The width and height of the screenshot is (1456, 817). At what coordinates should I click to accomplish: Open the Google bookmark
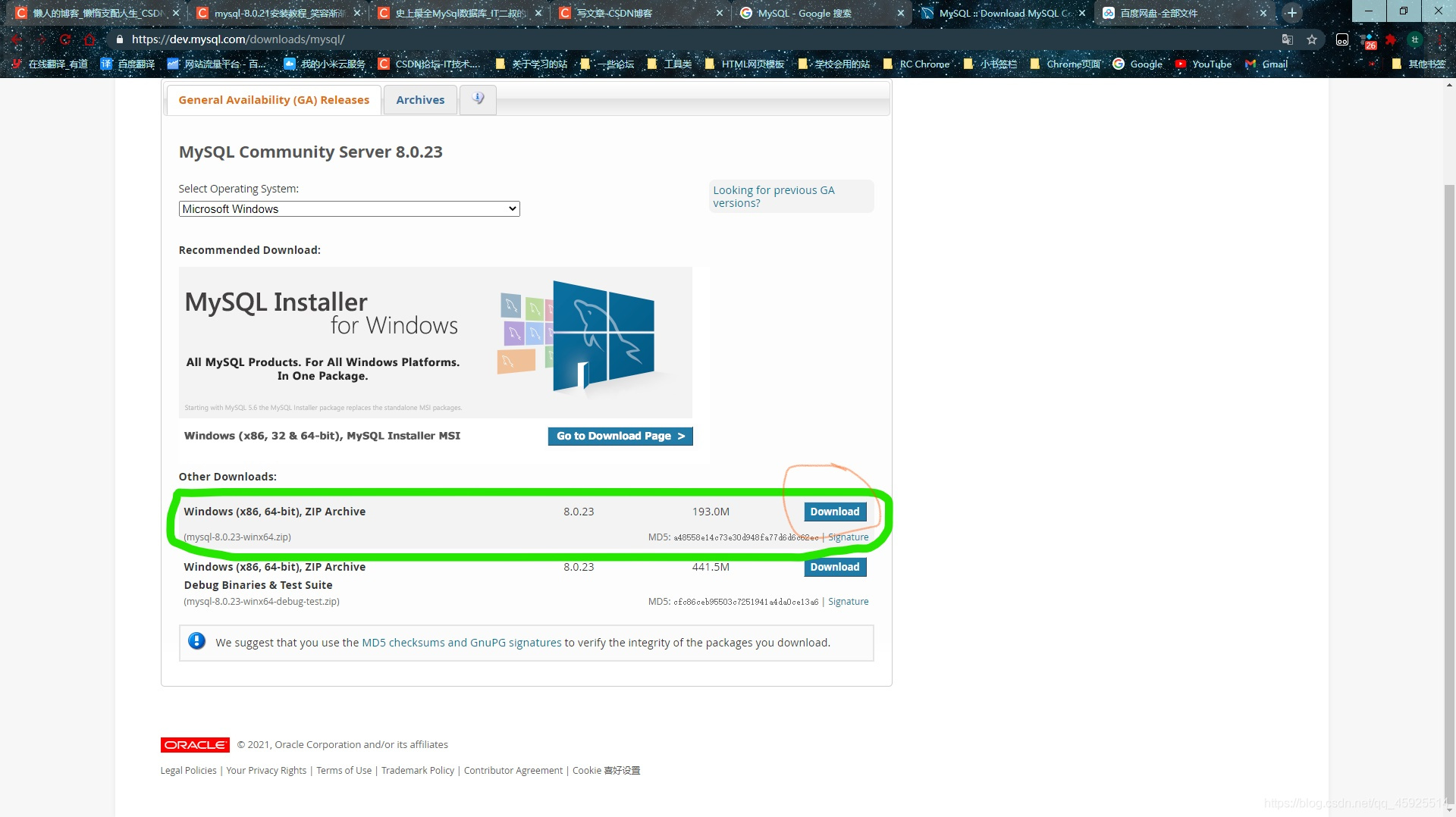[x=1137, y=64]
